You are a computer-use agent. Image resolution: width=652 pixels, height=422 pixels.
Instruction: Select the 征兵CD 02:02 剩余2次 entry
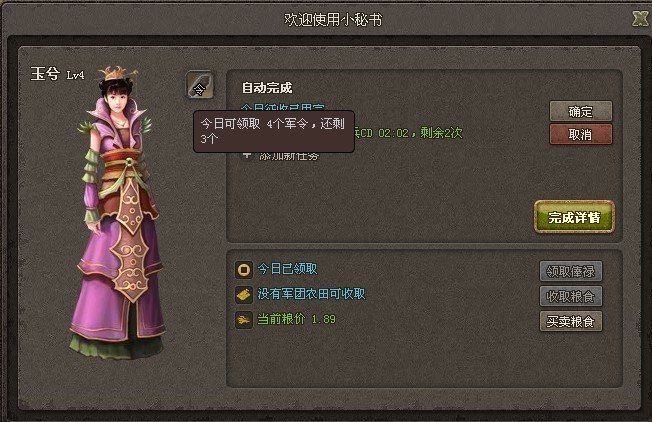coord(408,133)
